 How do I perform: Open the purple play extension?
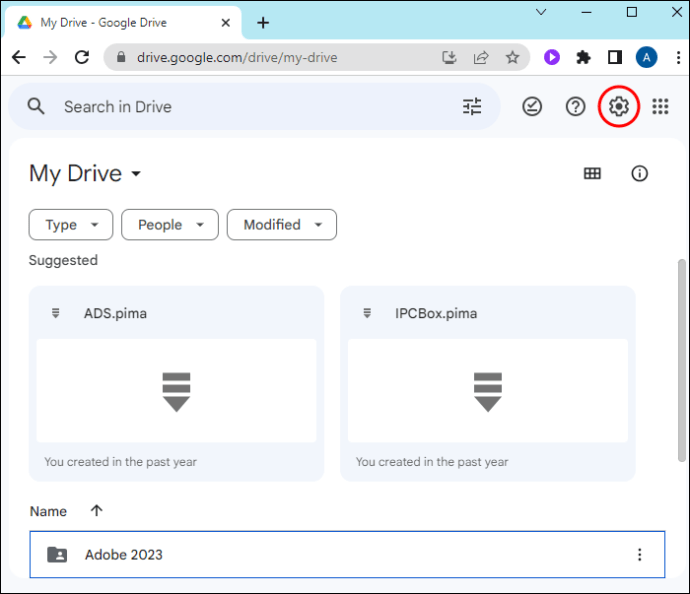coord(551,57)
